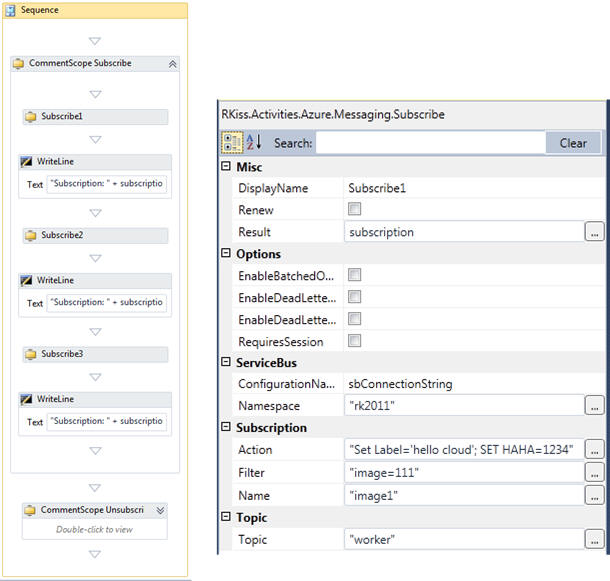Toggle the Renew checkbox

click(354, 209)
